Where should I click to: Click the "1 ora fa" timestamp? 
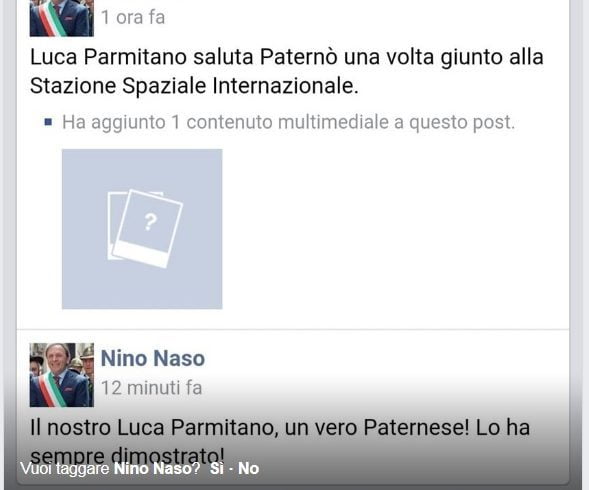(x=133, y=17)
